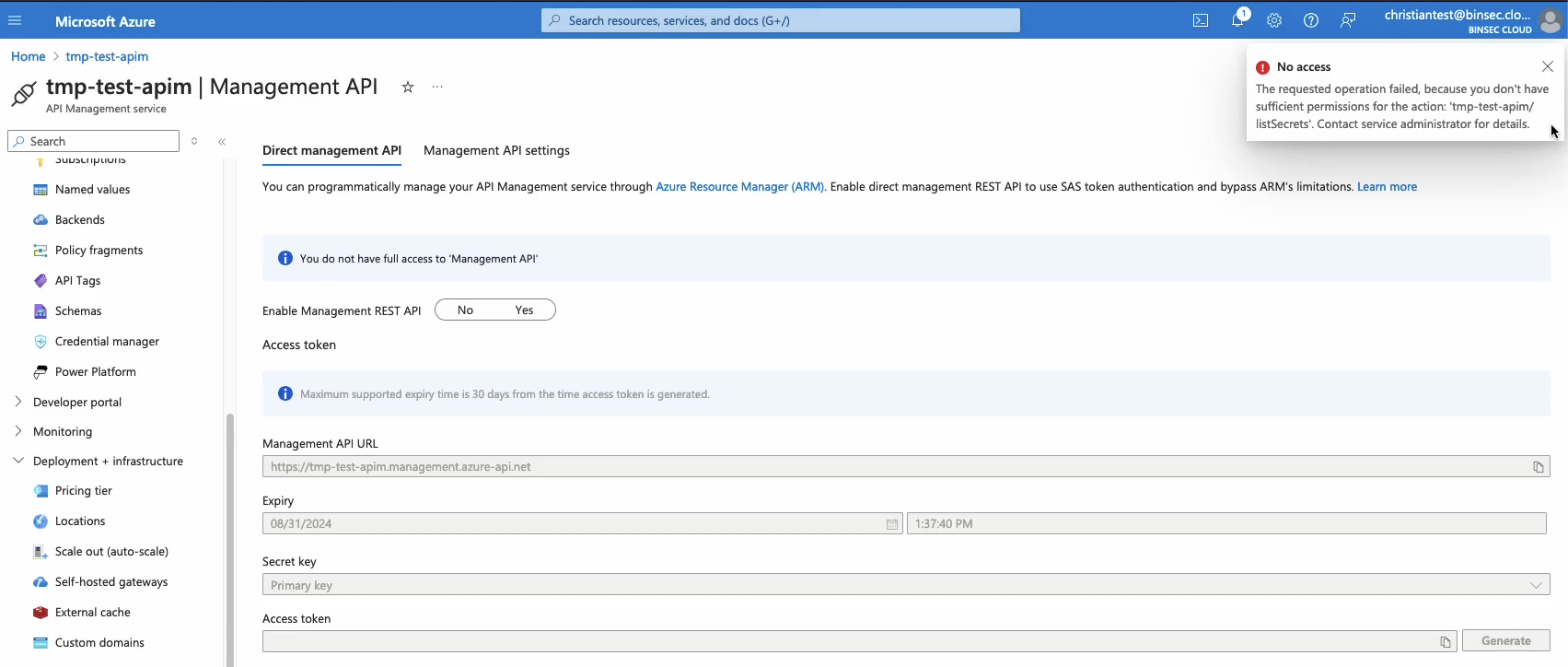This screenshot has height=667, width=1568.
Task: Click the Microsoft Azure logo text
Action: [105, 21]
